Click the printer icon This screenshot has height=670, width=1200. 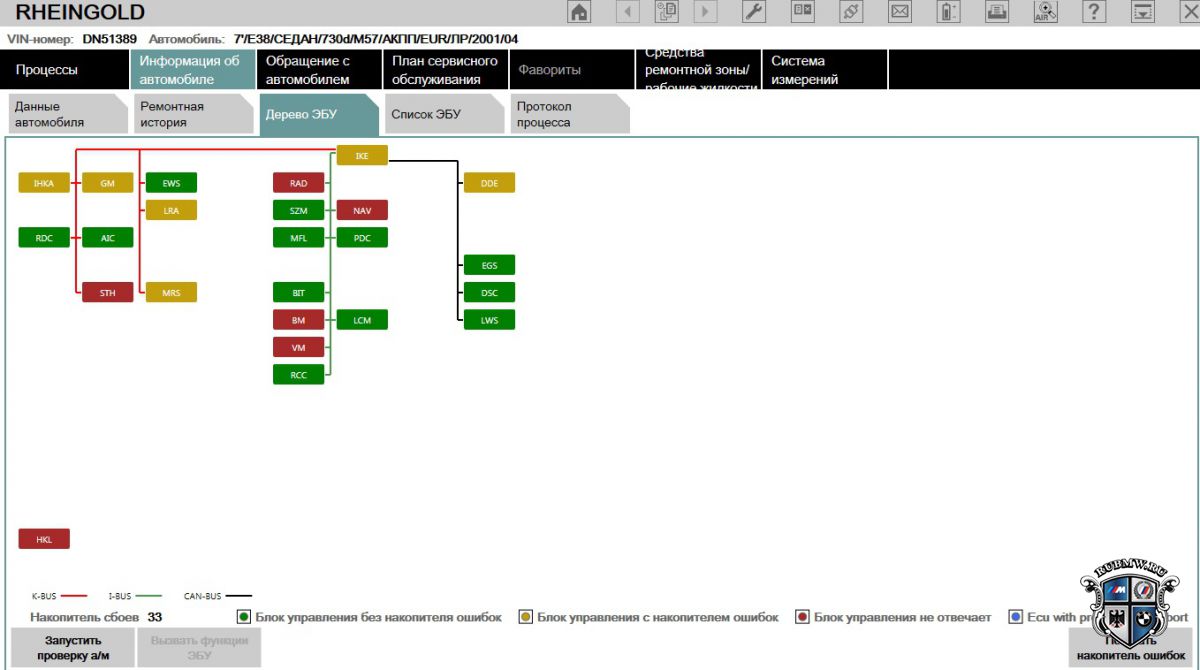[997, 12]
